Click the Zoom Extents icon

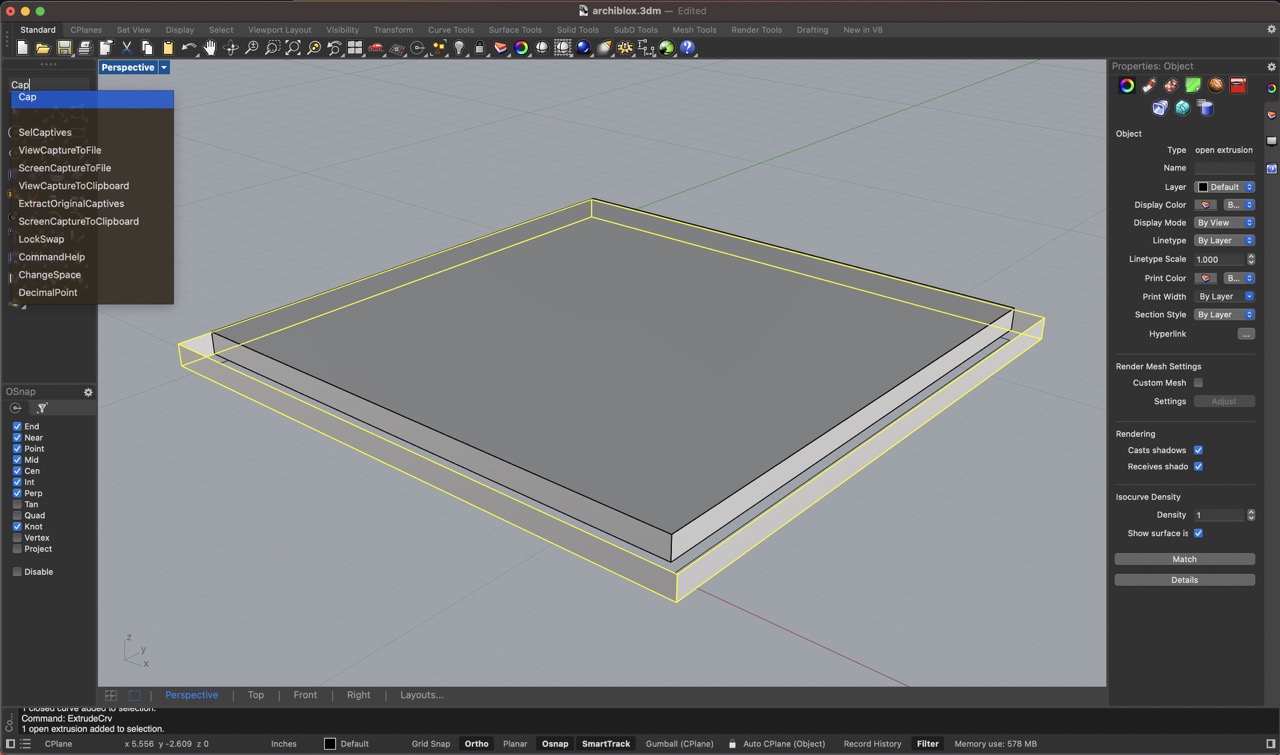(294, 48)
